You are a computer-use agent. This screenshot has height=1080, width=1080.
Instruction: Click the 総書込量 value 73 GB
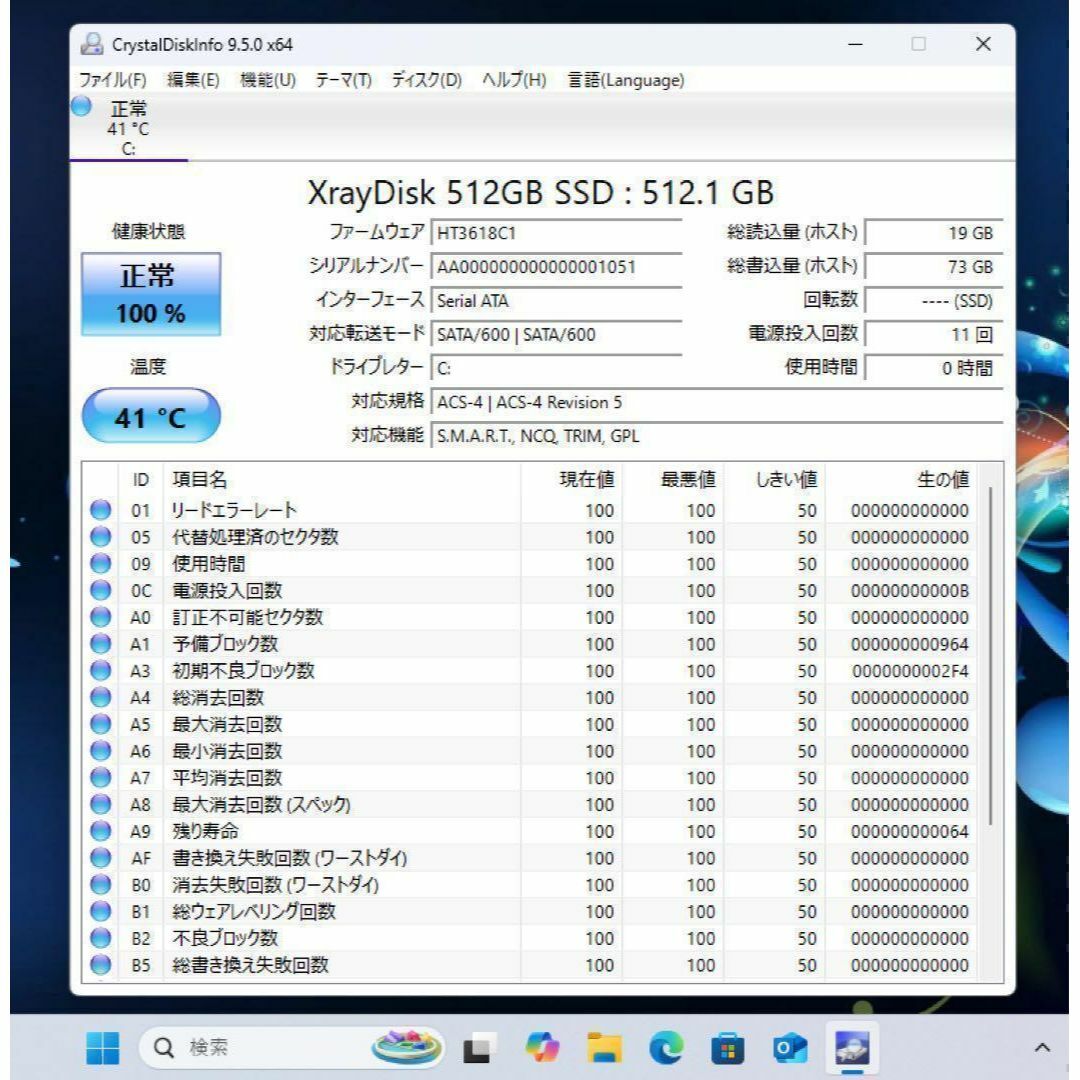[x=933, y=267]
